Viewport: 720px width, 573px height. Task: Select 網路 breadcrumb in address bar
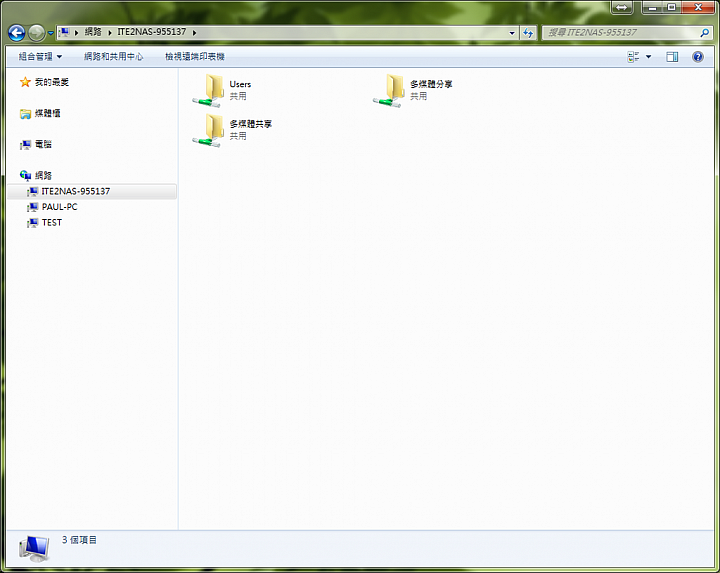click(x=93, y=32)
